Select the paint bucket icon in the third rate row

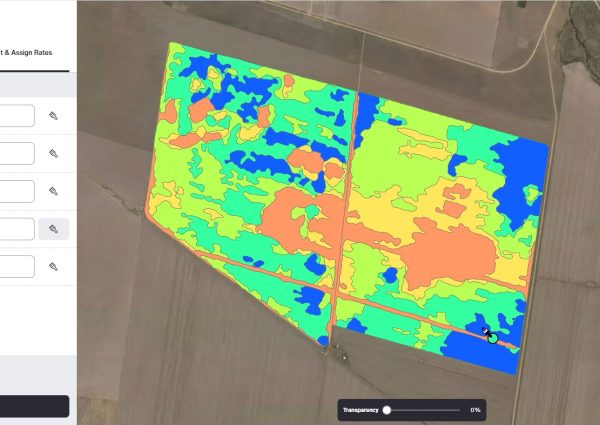coord(54,191)
